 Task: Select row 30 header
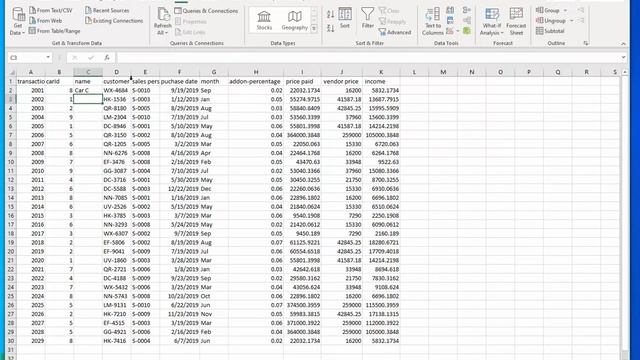pyautogui.click(x=11, y=341)
